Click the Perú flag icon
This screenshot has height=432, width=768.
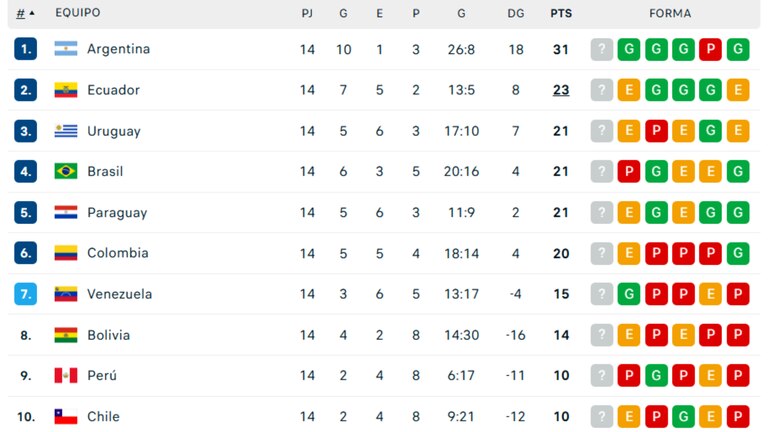(66, 375)
